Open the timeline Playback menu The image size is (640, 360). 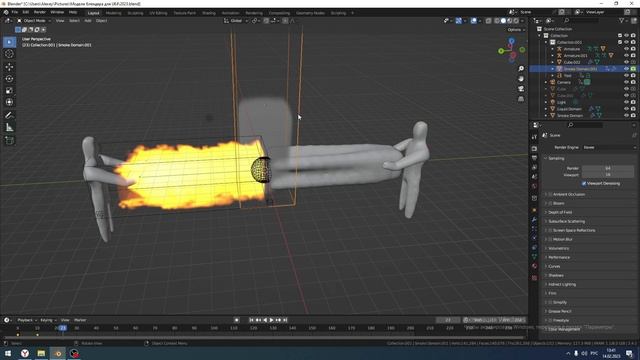(x=27, y=320)
